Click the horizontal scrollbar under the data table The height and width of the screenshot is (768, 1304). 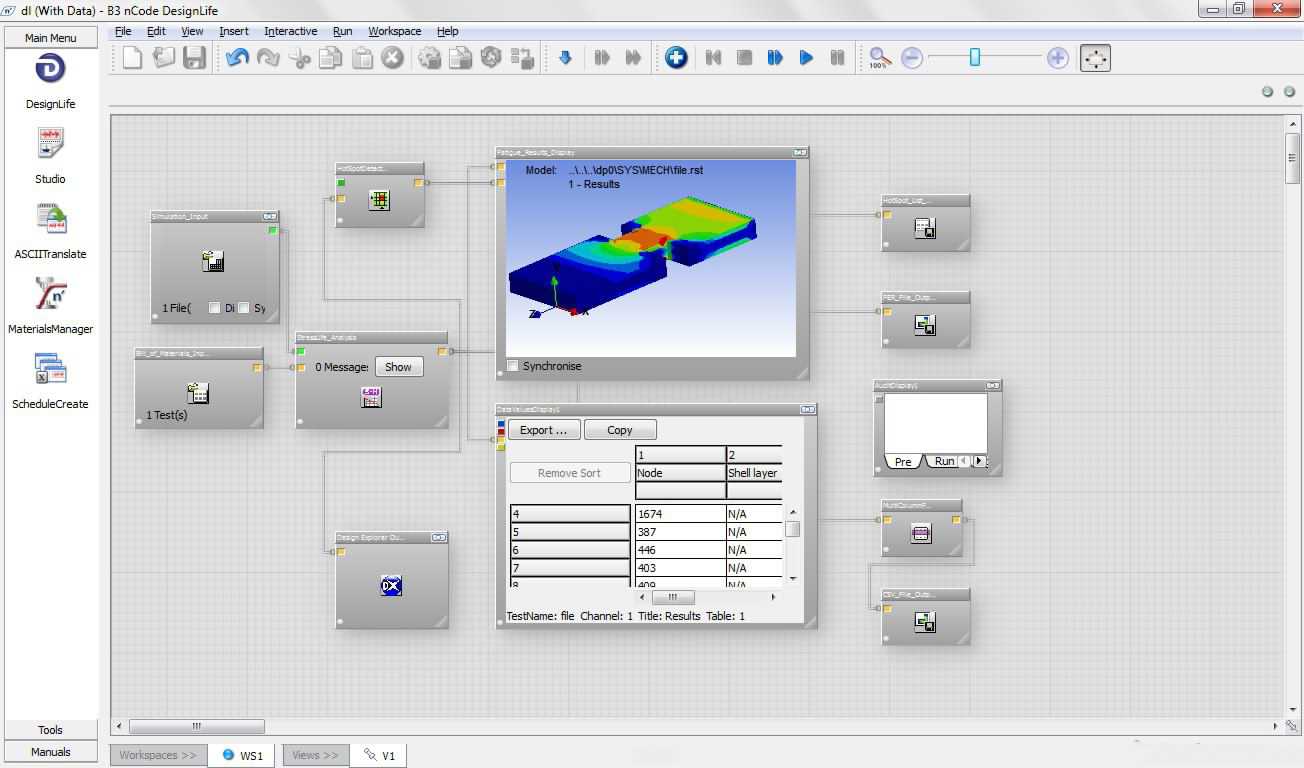pyautogui.click(x=672, y=597)
